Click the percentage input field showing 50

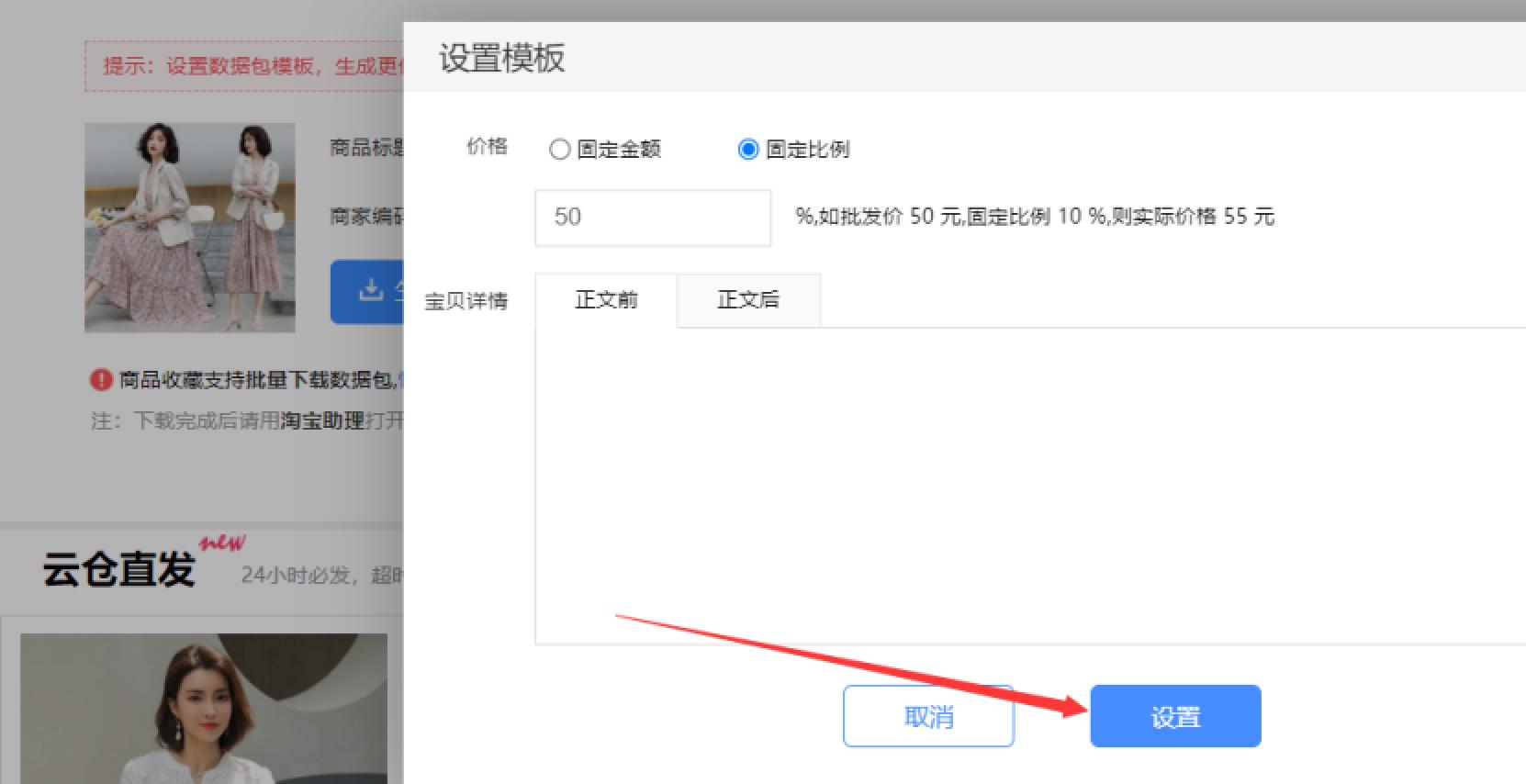coord(653,218)
